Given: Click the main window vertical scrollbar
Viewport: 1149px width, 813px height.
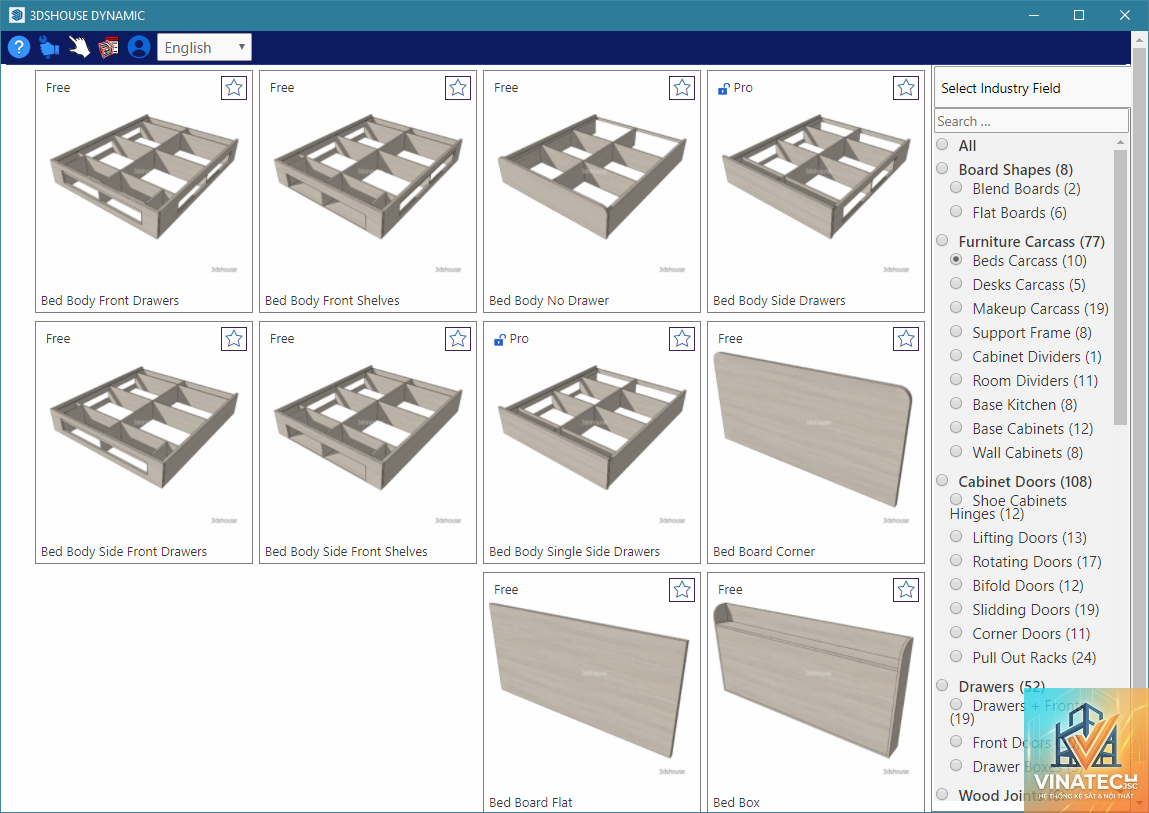Looking at the screenshot, I should tap(1140, 367).
